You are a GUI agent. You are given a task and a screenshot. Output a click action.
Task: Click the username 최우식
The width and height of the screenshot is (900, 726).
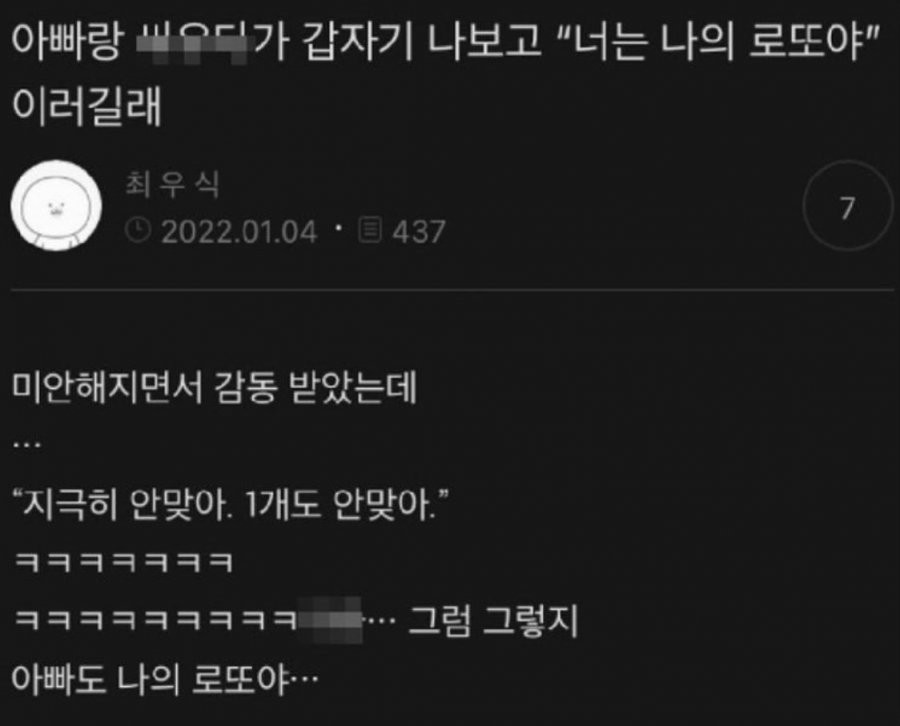coord(172,185)
